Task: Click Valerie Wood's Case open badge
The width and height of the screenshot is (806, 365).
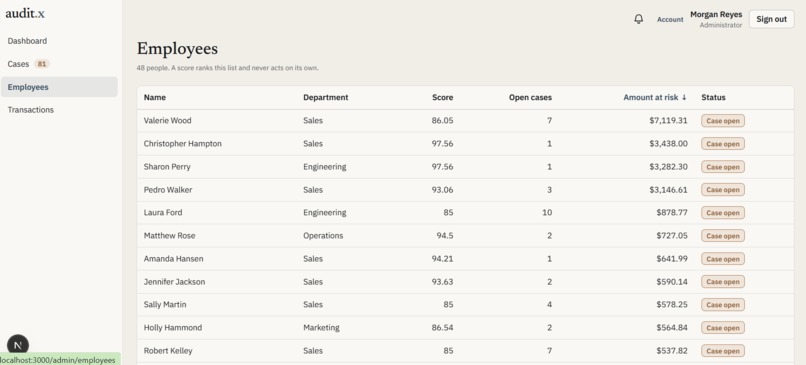Action: coord(723,121)
